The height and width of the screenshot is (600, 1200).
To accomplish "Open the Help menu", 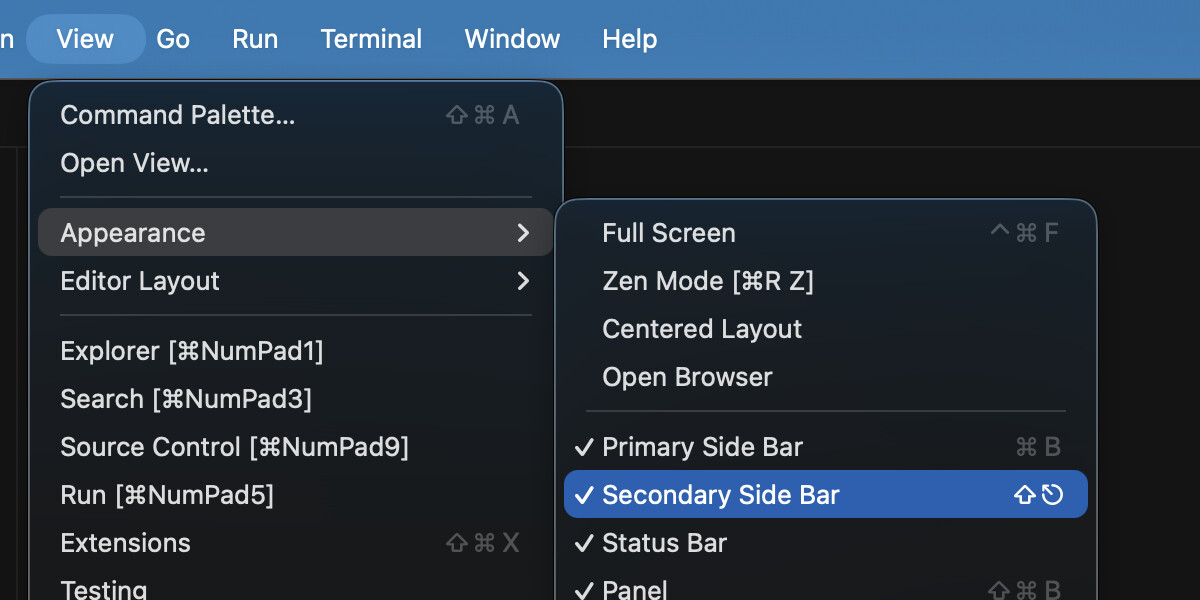I will [629, 39].
